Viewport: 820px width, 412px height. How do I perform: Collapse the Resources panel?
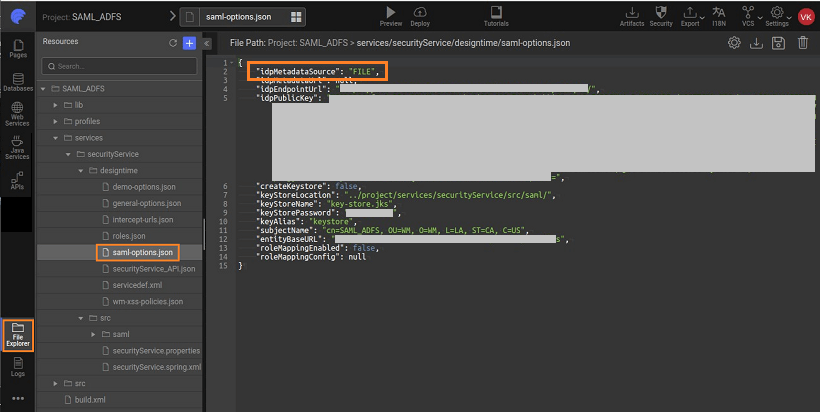(x=206, y=43)
